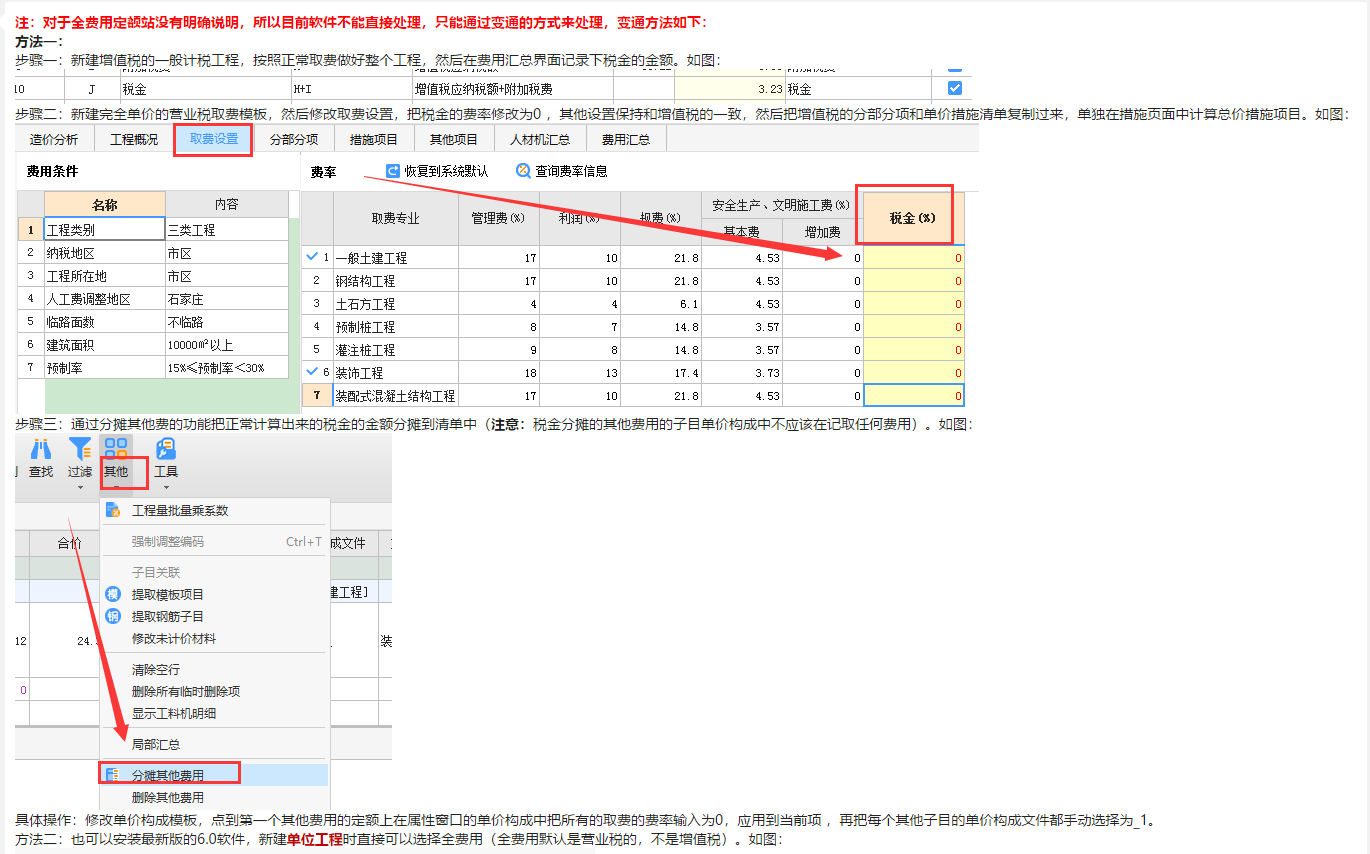Click the 查询费率信息 search icon
Image resolution: width=1370 pixels, height=854 pixels.
click(523, 171)
